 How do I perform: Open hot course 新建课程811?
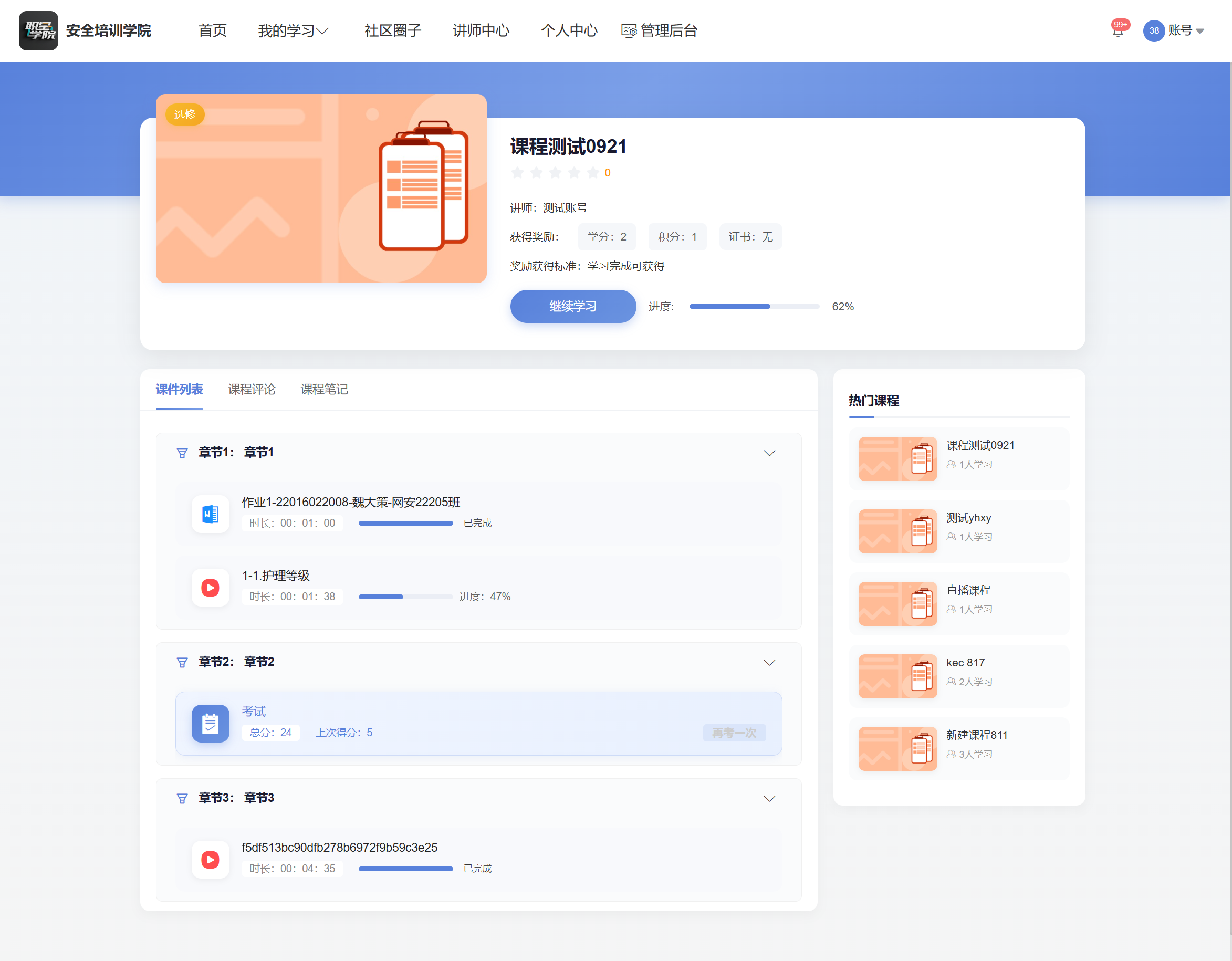pyautogui.click(x=959, y=749)
